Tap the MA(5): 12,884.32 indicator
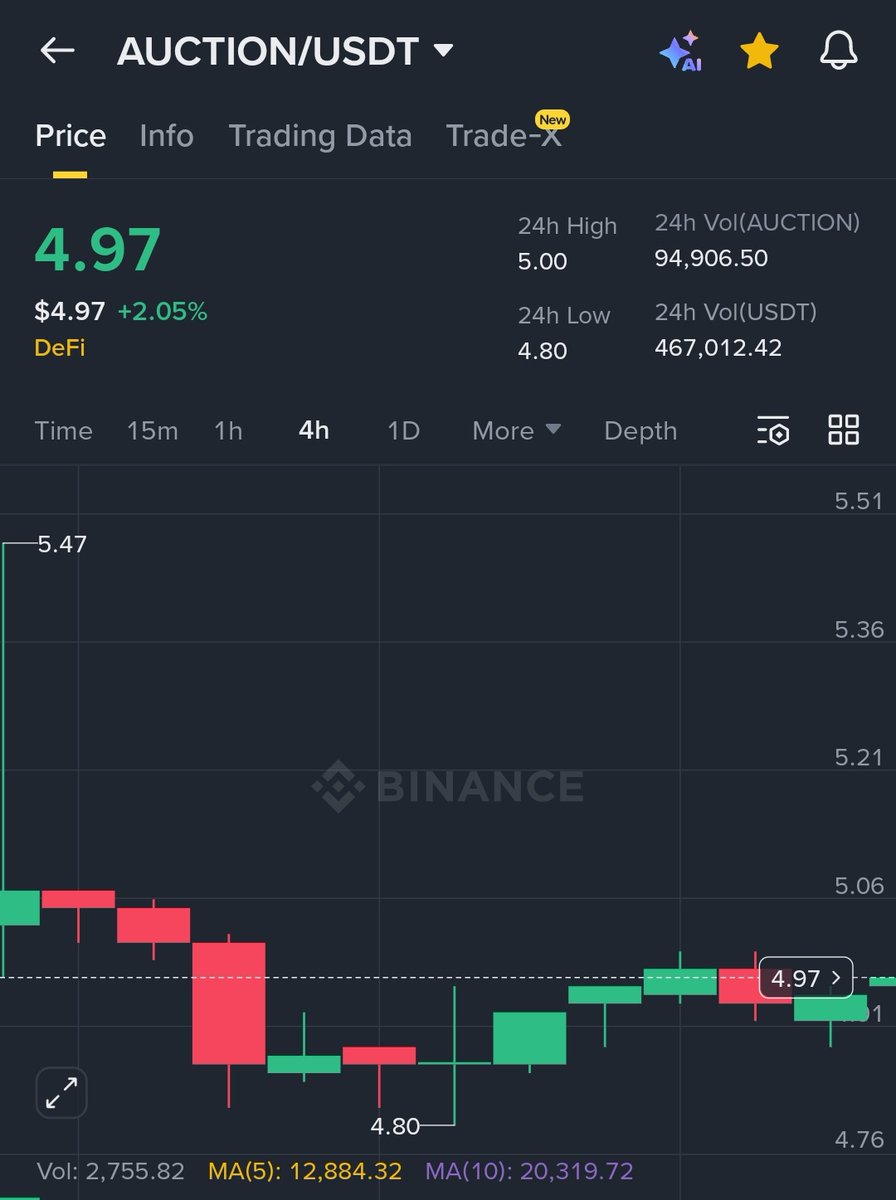The image size is (896, 1200). pos(305,1171)
